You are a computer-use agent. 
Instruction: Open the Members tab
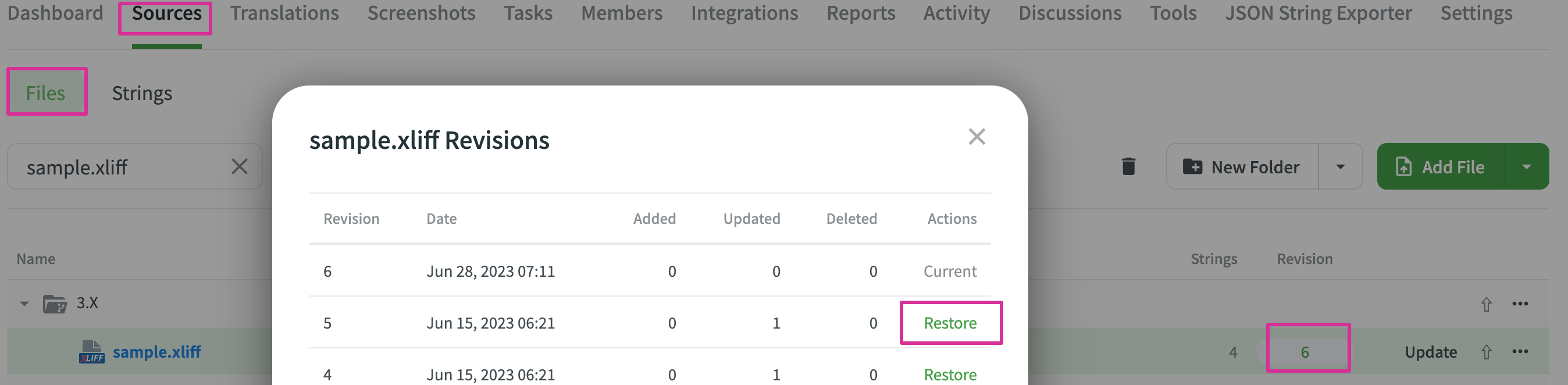(x=622, y=13)
